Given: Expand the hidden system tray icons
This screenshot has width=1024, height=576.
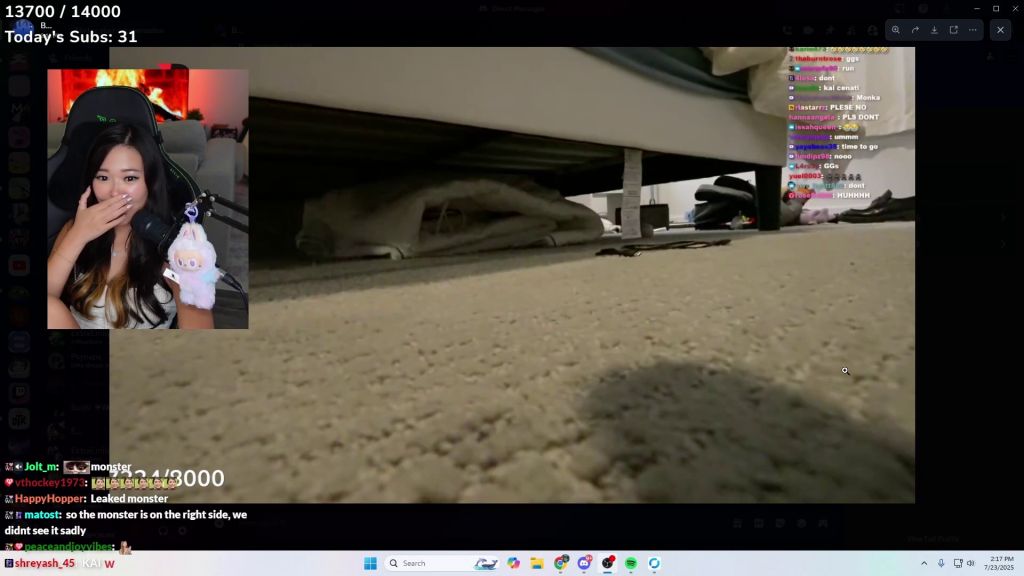Looking at the screenshot, I should tap(924, 563).
